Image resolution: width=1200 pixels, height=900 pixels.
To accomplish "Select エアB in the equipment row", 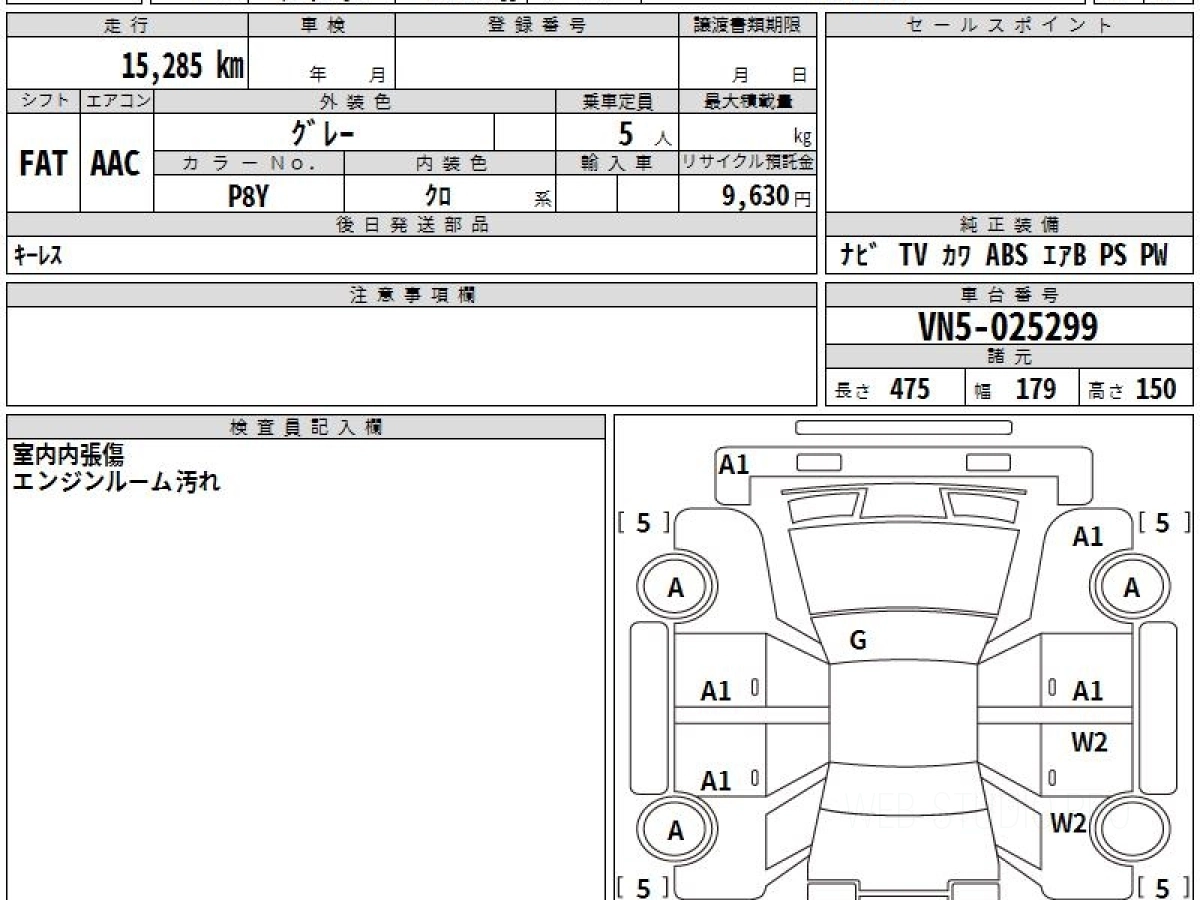I will tap(1064, 256).
